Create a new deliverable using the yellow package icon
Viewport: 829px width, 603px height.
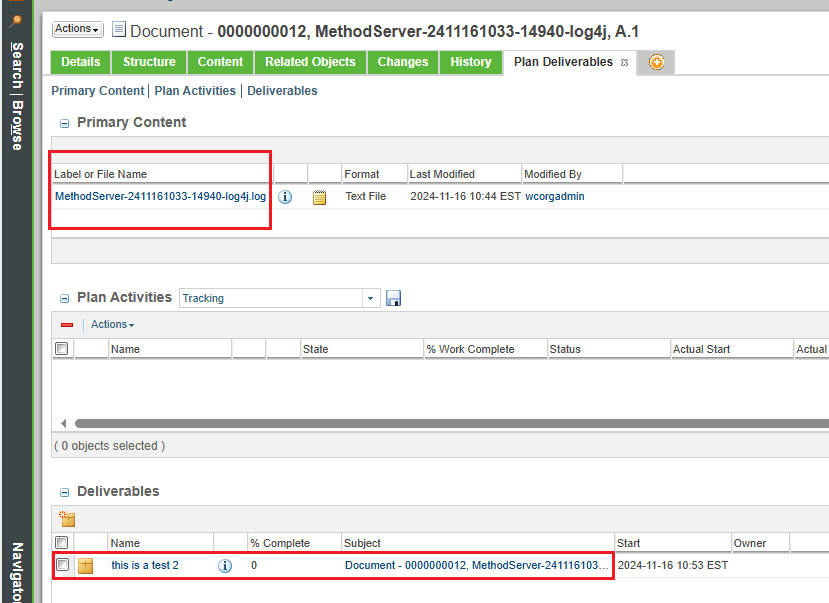66,519
